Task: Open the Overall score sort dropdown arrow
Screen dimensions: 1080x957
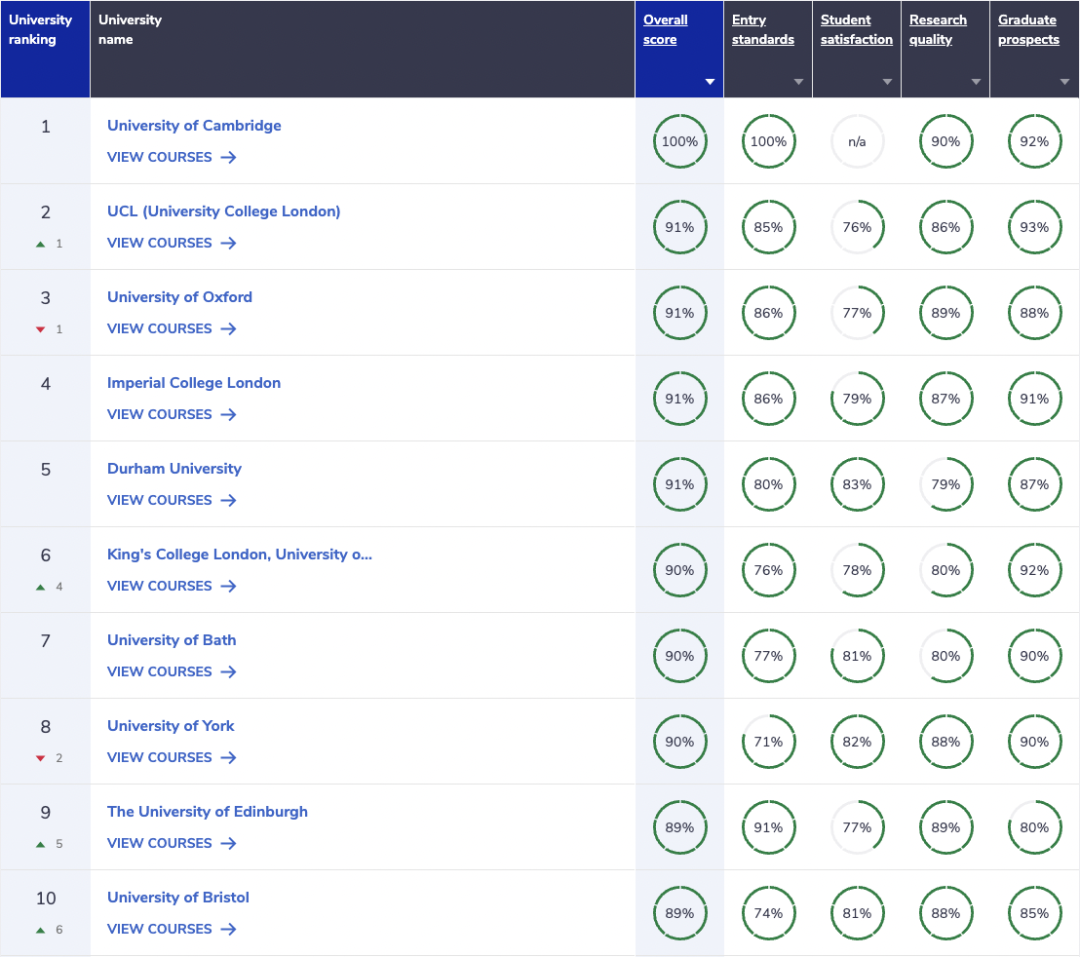Action: 710,82
